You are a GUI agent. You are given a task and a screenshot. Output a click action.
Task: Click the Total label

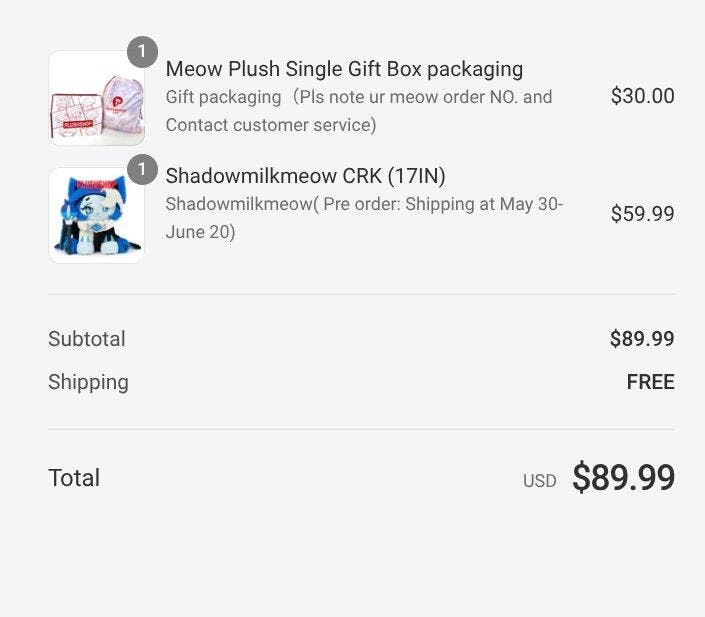pos(74,478)
